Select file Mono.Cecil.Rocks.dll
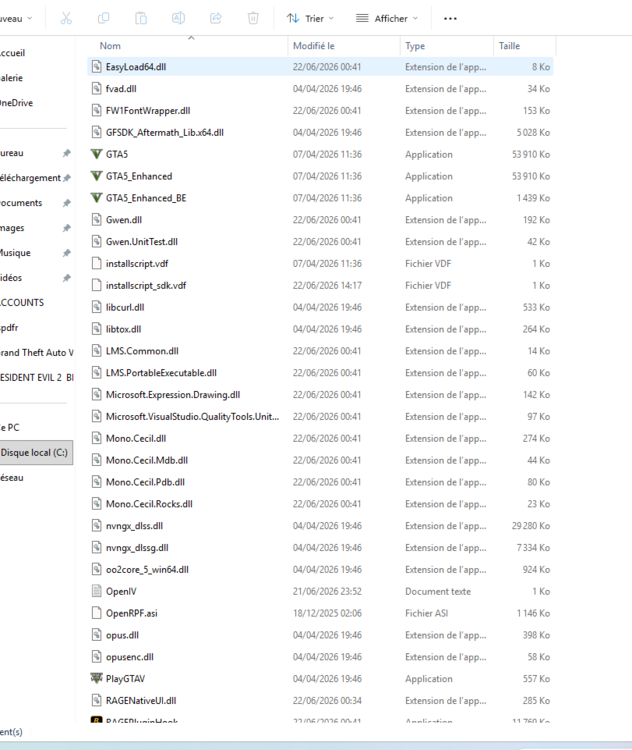The image size is (632, 750). pyautogui.click(x=320, y=504)
